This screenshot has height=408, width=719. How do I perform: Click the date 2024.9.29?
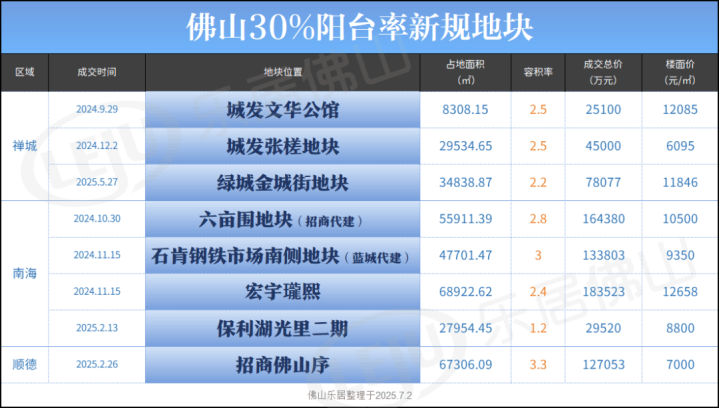[x=97, y=109]
